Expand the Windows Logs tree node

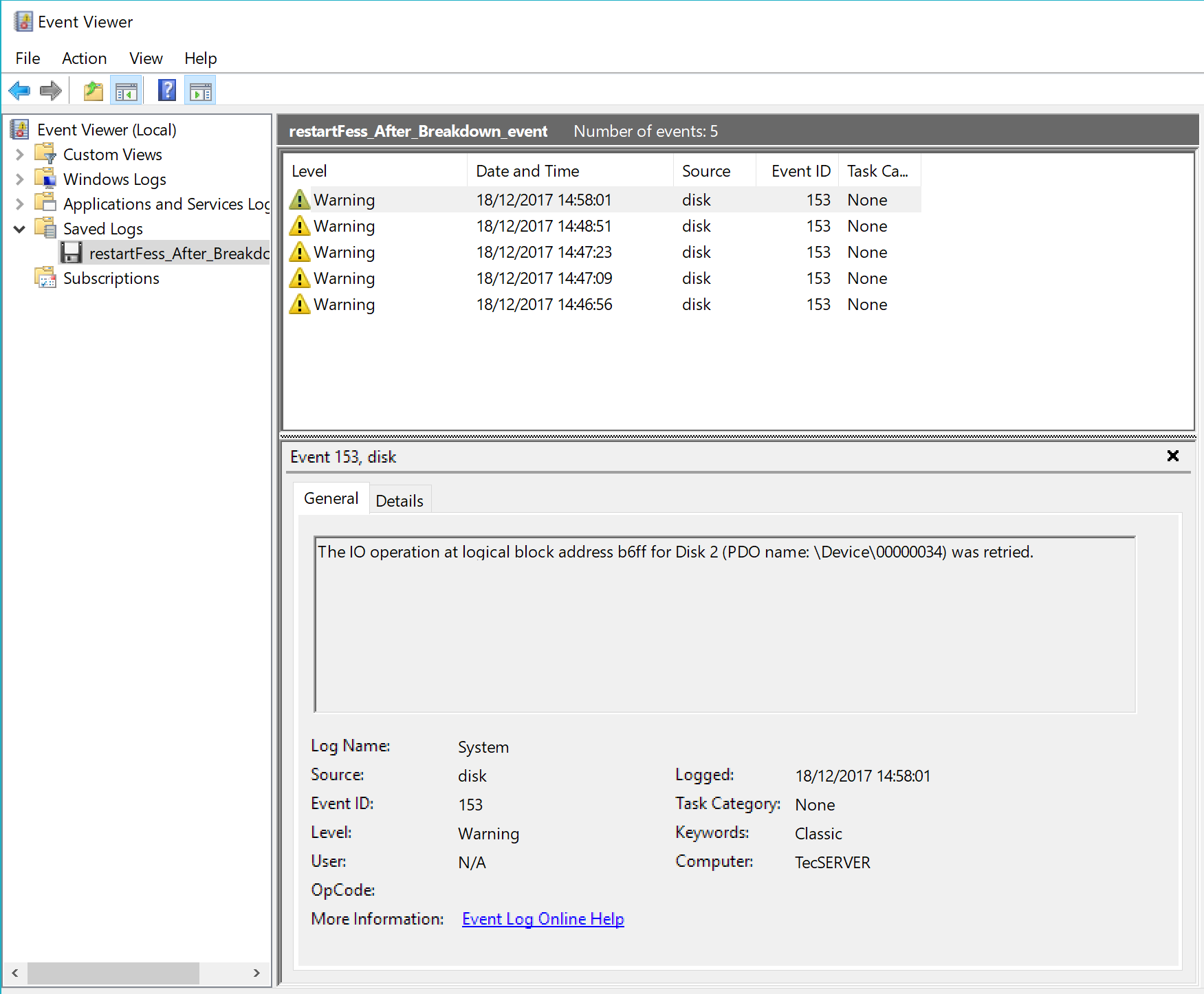(20, 179)
